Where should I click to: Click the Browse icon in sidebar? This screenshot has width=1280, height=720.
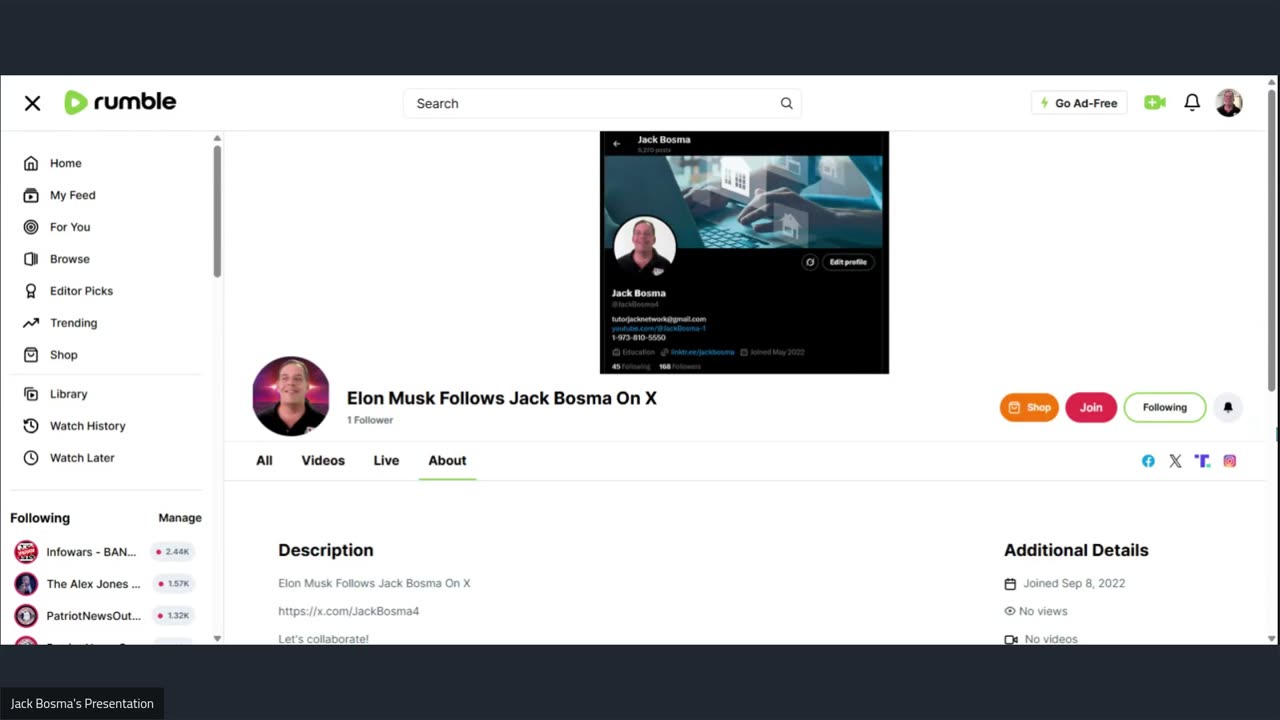(31, 259)
